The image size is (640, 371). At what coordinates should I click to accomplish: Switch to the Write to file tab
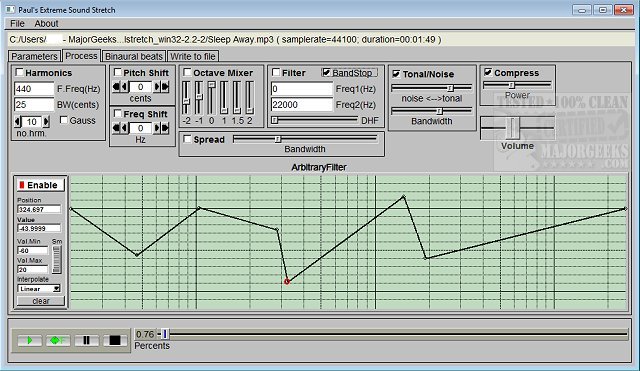(193, 56)
